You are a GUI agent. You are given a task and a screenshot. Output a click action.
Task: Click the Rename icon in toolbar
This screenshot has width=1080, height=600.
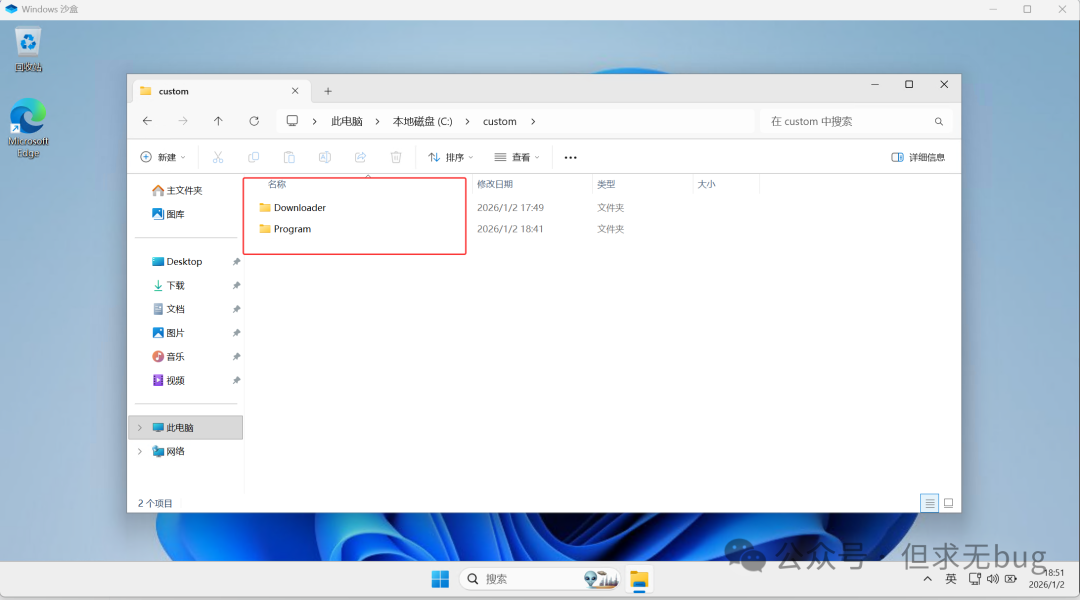coord(325,157)
